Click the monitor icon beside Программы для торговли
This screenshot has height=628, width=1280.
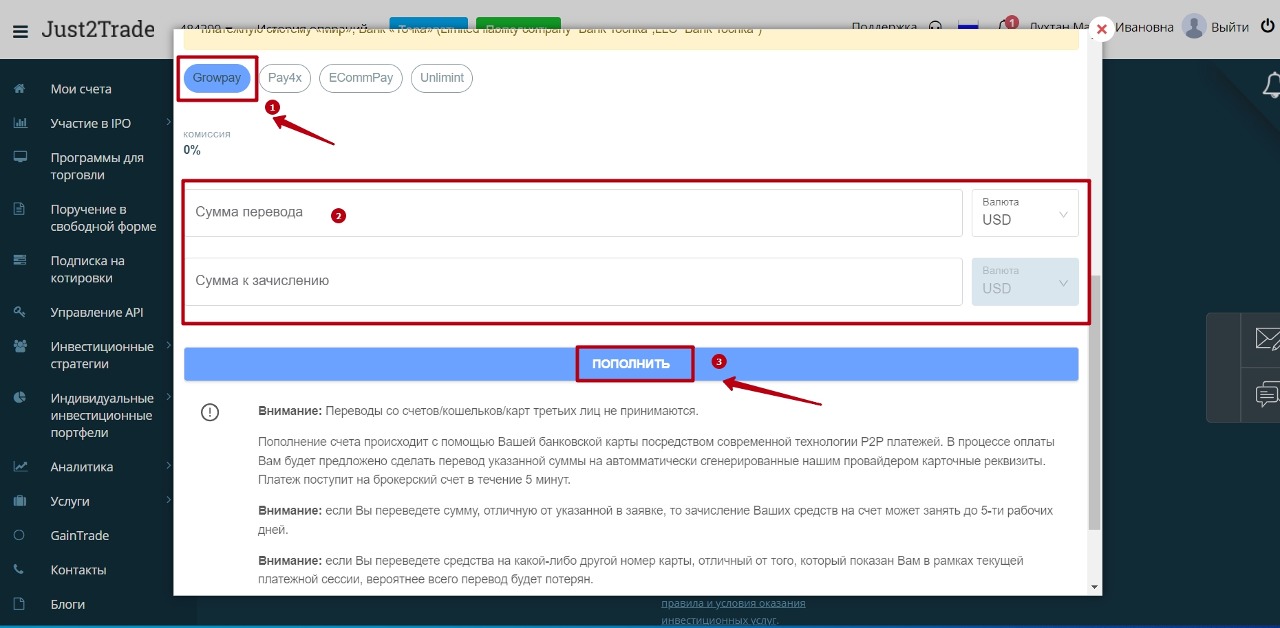19,157
